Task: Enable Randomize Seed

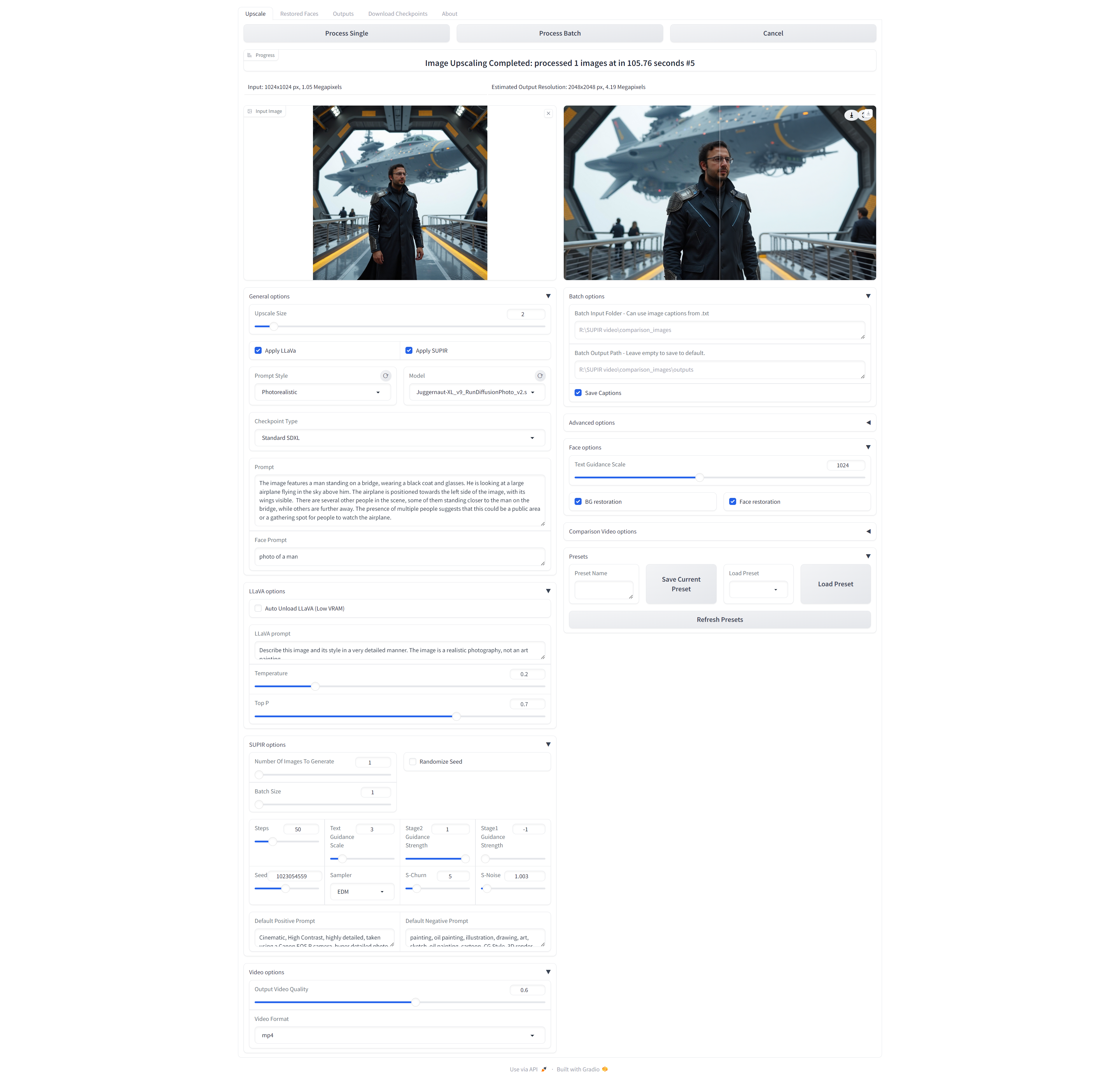Action: pyautogui.click(x=413, y=762)
